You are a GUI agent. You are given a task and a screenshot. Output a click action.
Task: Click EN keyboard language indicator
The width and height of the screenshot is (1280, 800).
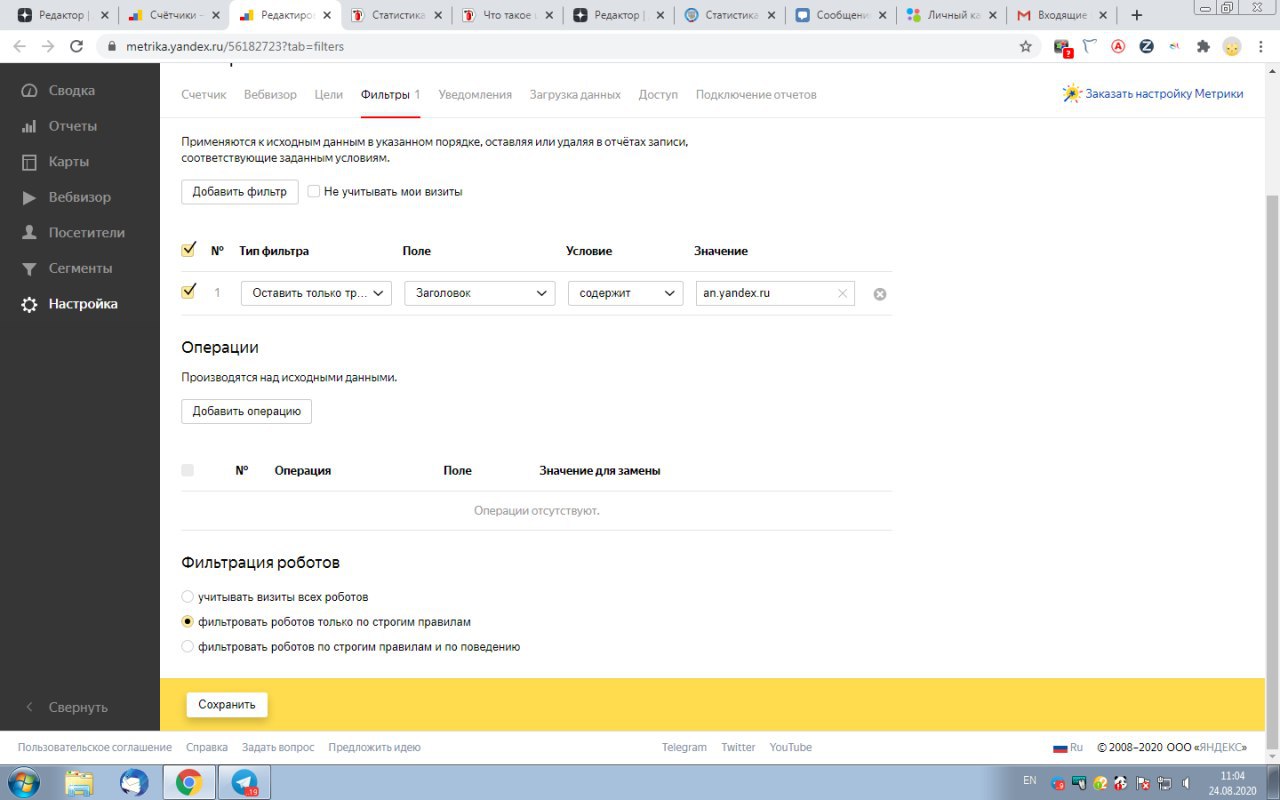pos(1030,780)
